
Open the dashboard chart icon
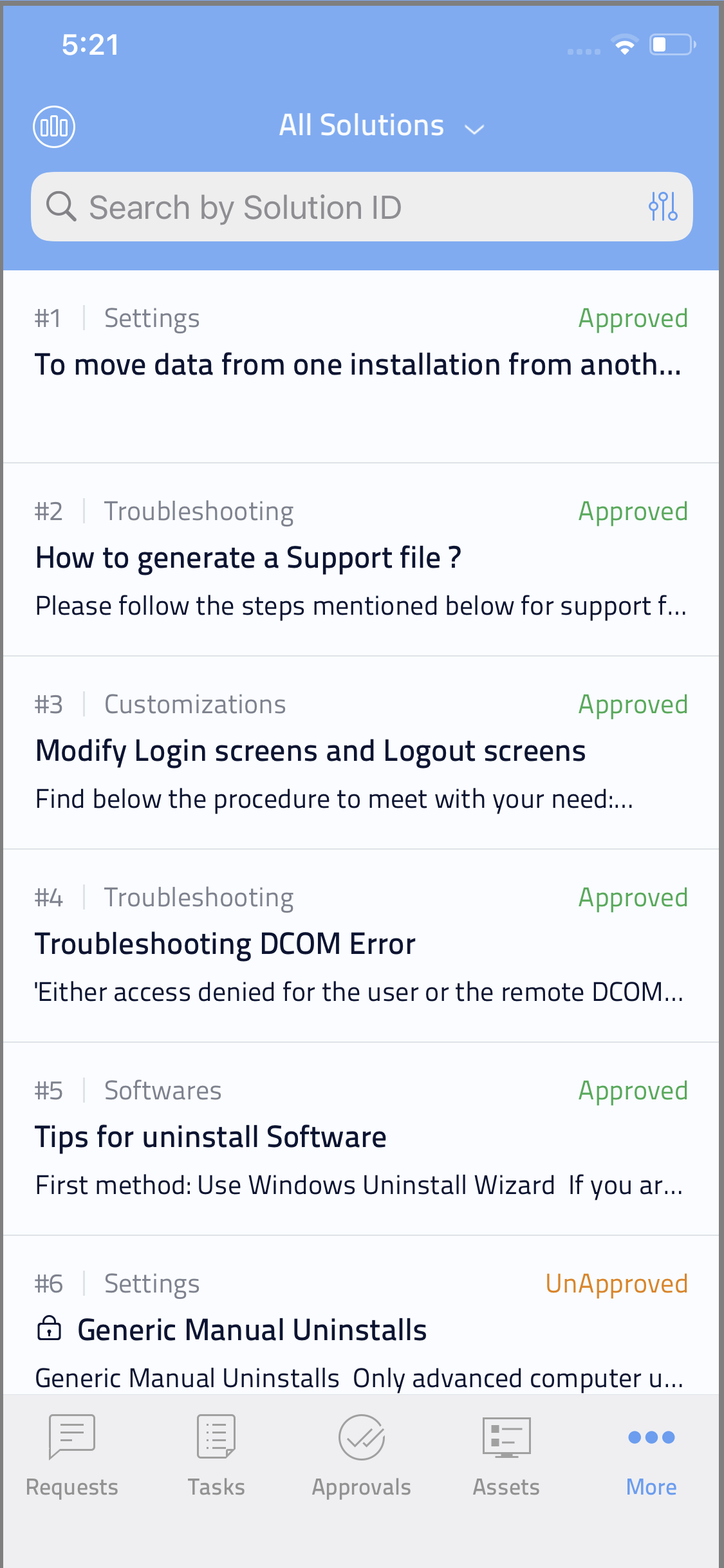[54, 127]
